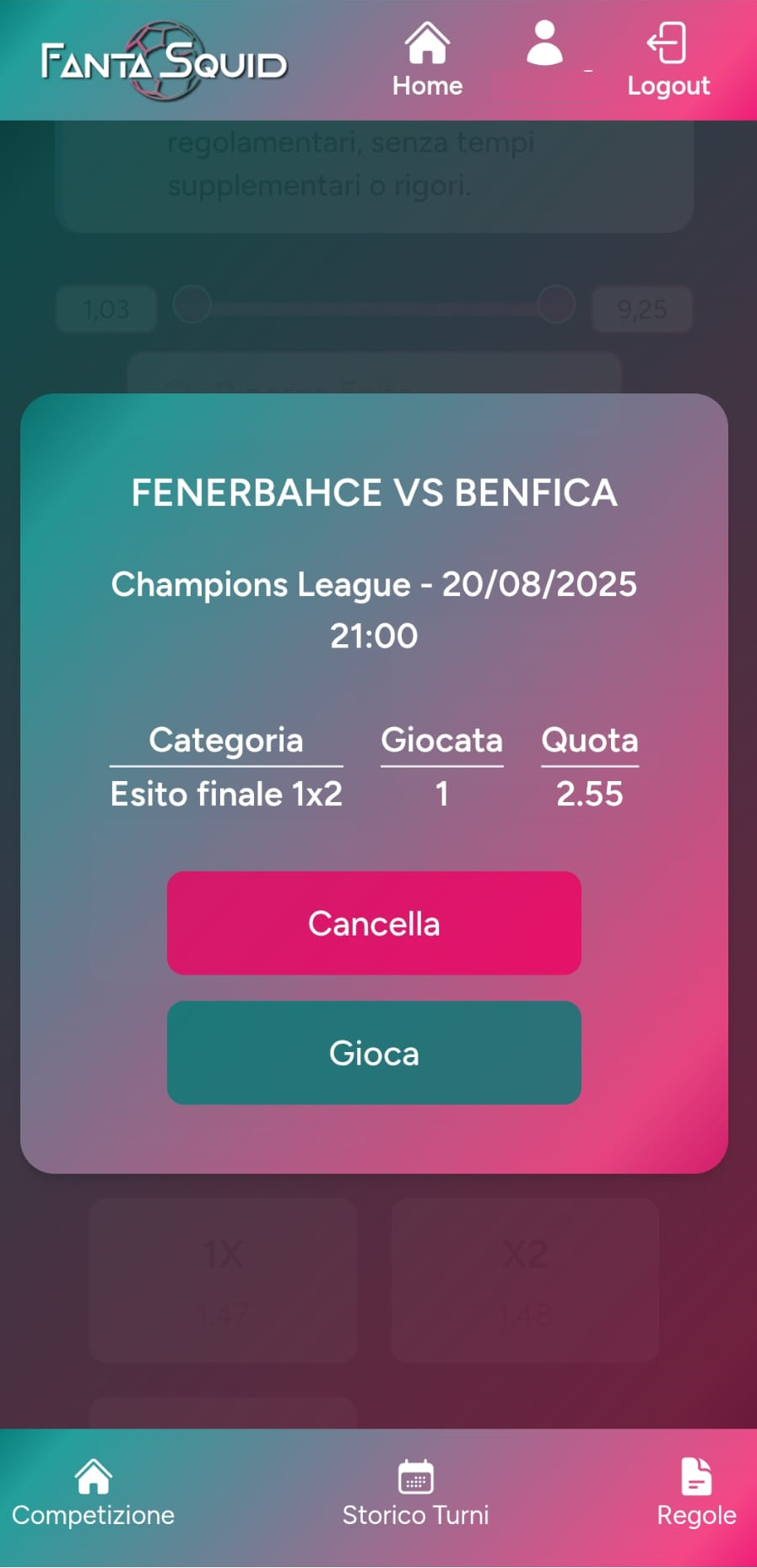Click the Giocata column header

[x=441, y=741]
